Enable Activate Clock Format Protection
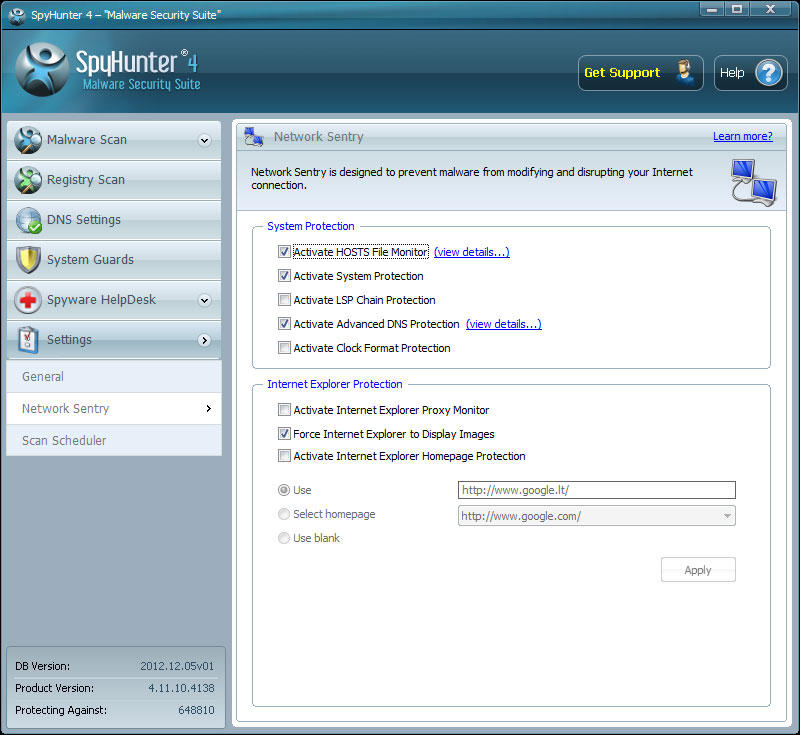 tap(284, 348)
